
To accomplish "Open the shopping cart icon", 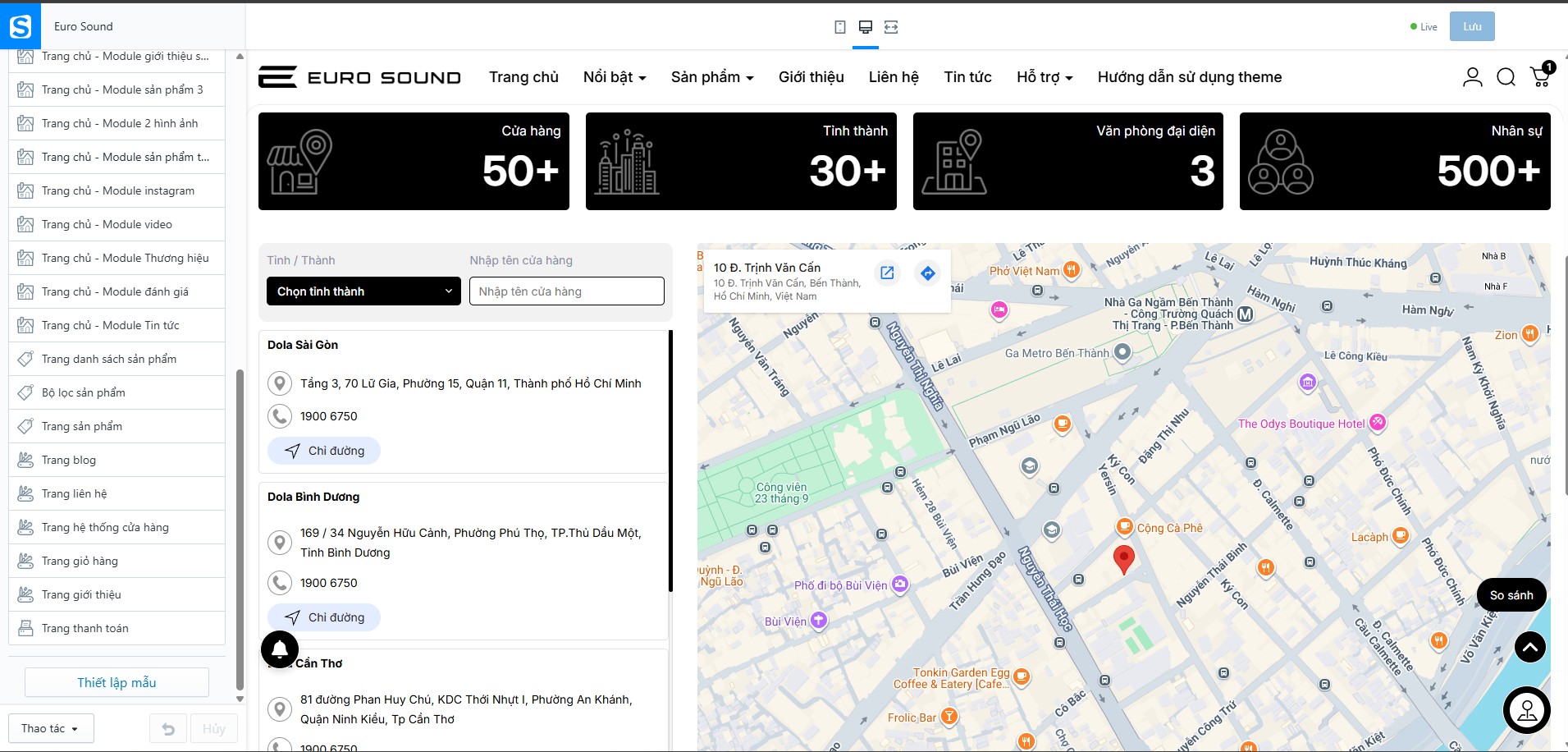I will tap(1540, 77).
